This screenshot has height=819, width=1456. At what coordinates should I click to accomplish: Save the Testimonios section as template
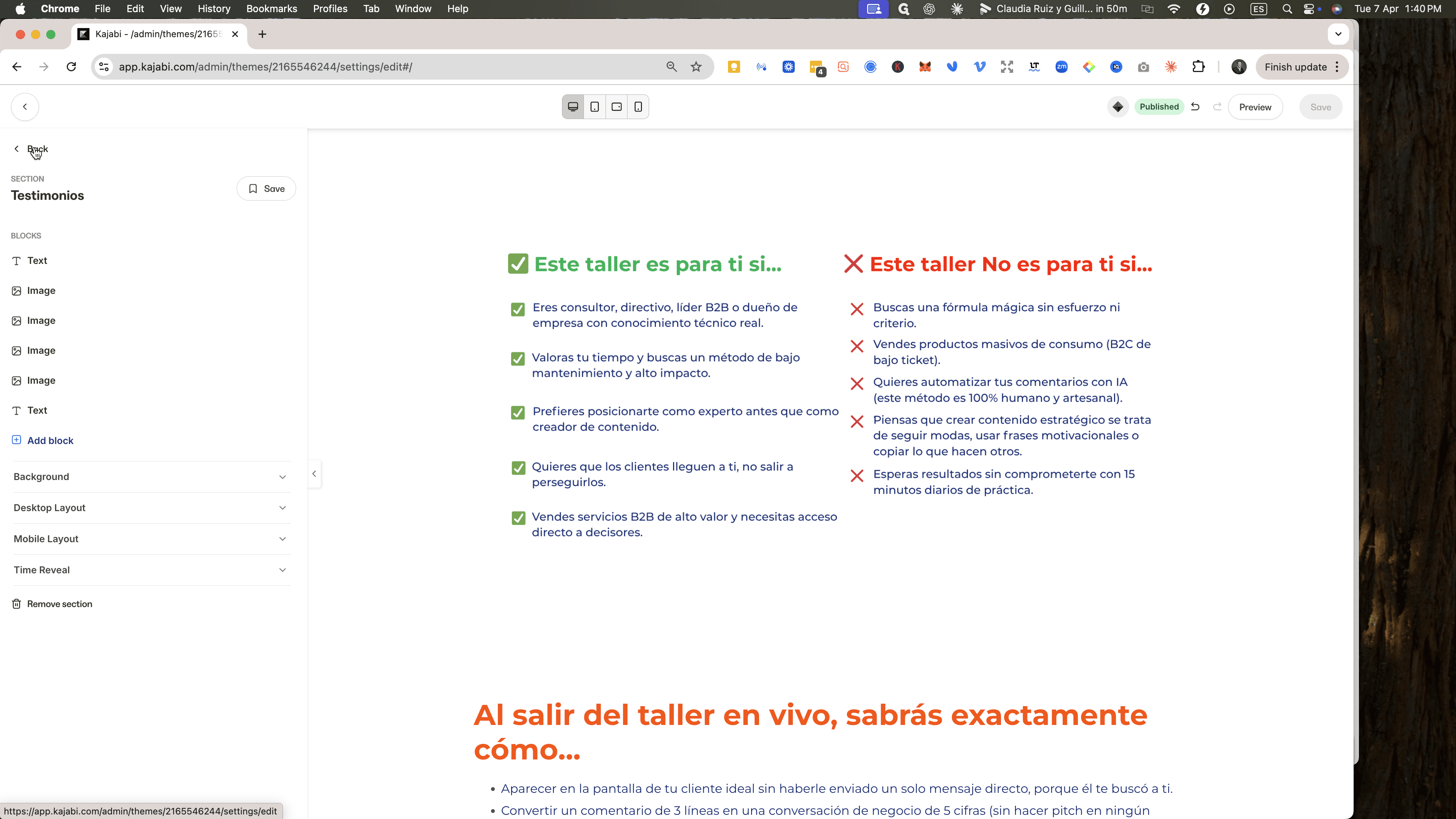coord(266,188)
